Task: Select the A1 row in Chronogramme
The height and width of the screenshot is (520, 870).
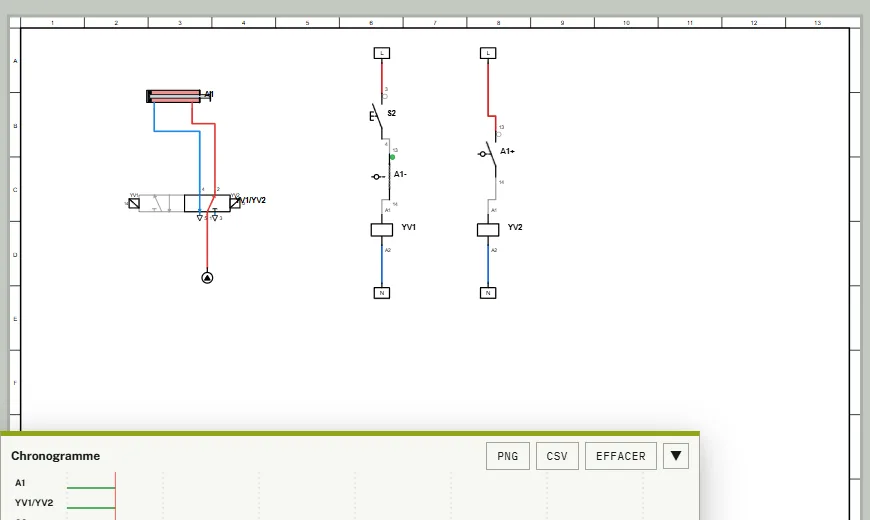Action: (x=20, y=483)
